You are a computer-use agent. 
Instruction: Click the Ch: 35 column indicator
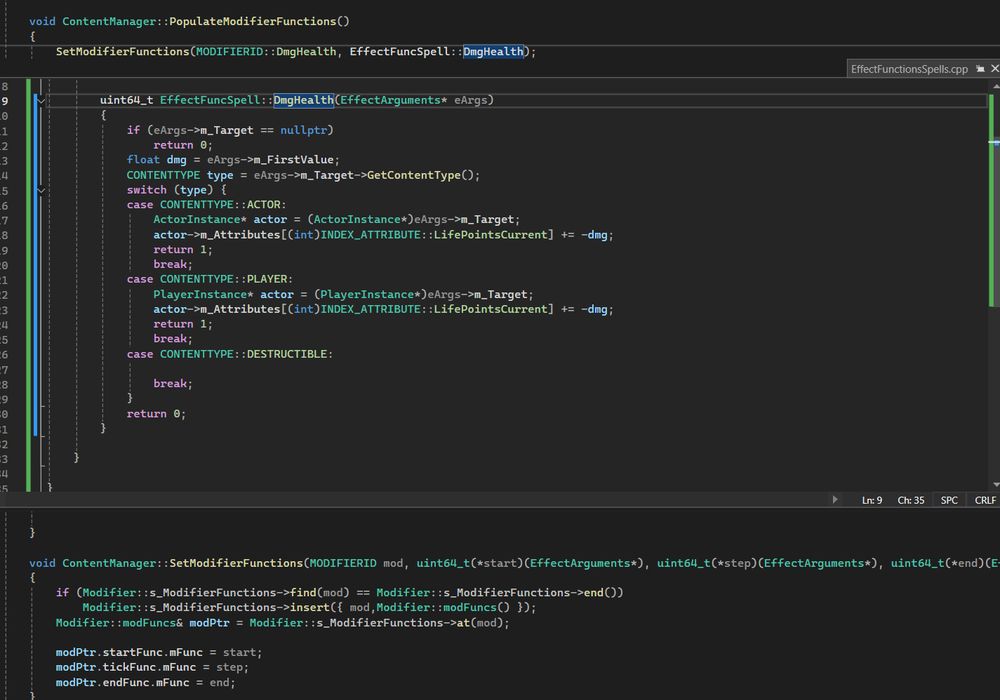911,500
